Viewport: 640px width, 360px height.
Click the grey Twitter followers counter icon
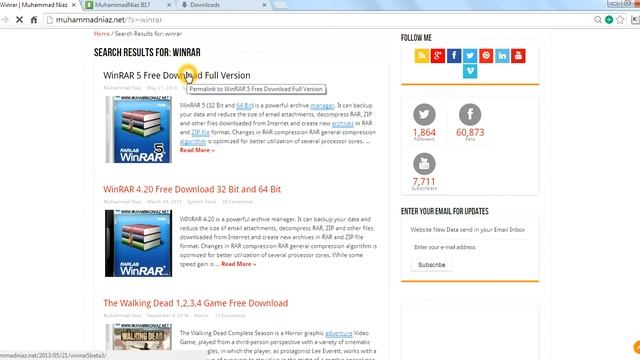click(x=424, y=114)
